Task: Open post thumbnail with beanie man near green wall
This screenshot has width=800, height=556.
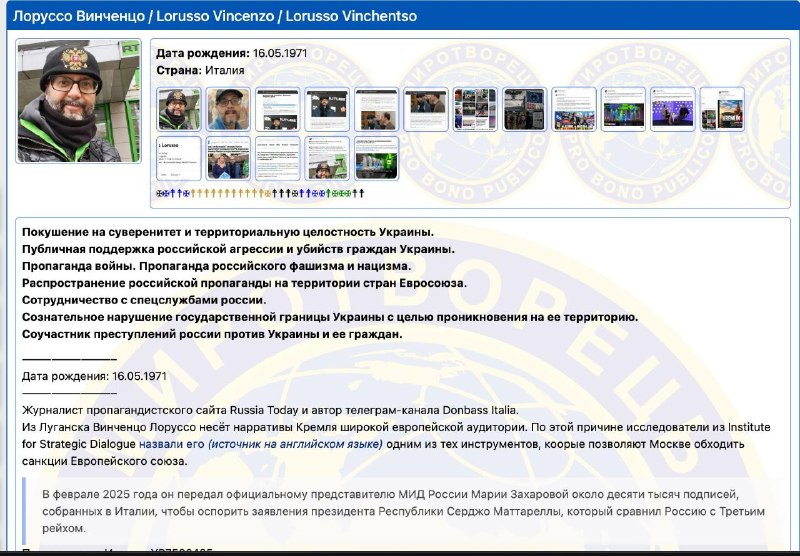Action: click(327, 158)
